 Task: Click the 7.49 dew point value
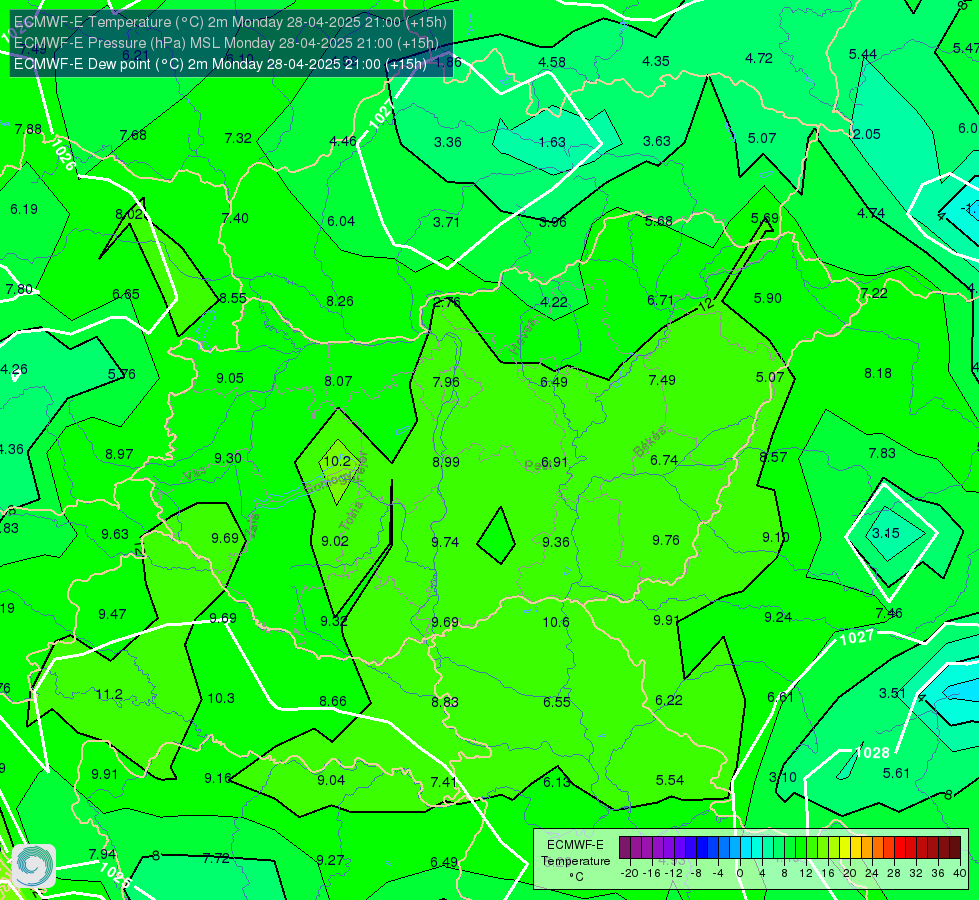(662, 380)
